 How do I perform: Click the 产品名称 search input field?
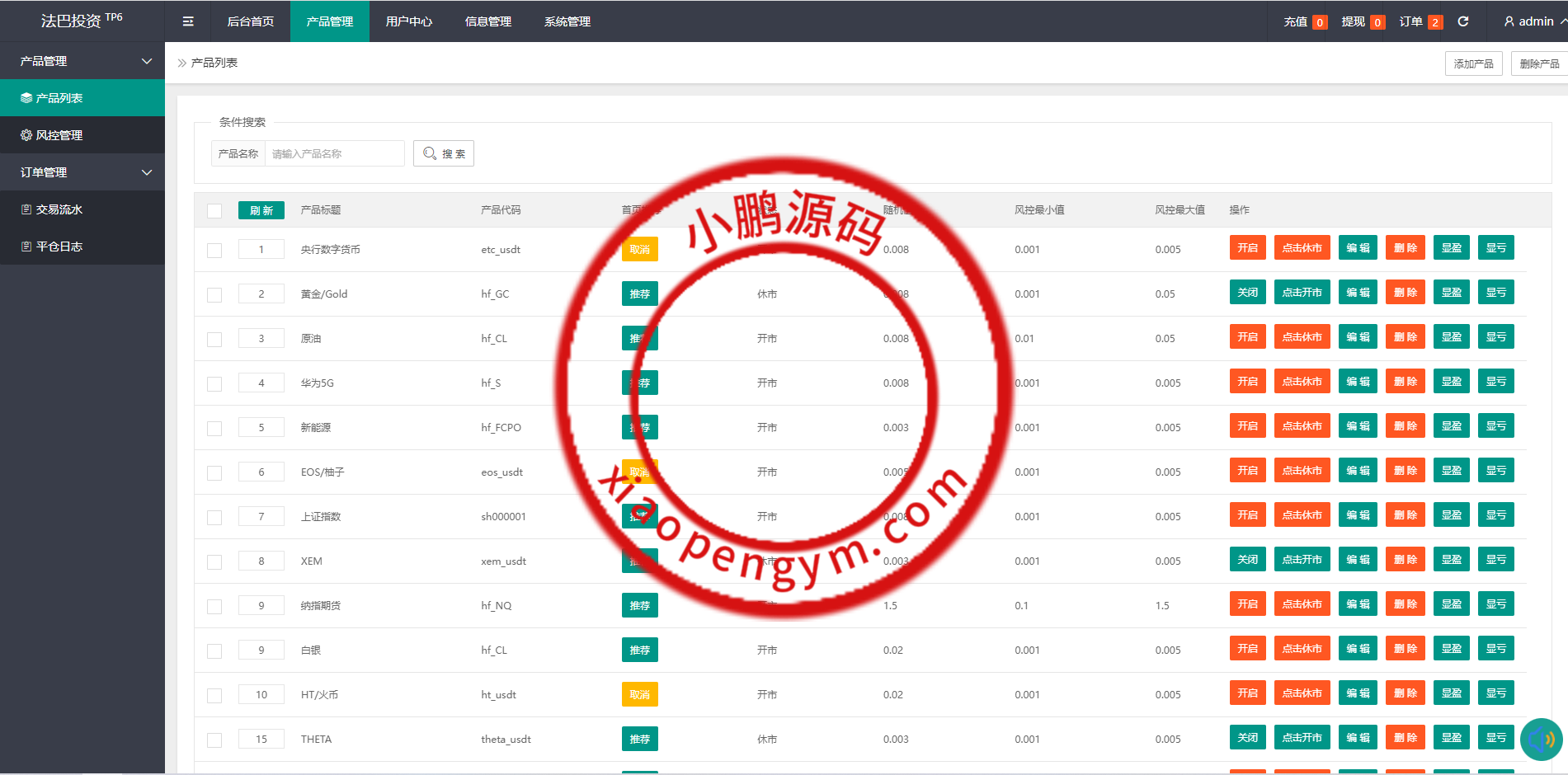pyautogui.click(x=334, y=153)
